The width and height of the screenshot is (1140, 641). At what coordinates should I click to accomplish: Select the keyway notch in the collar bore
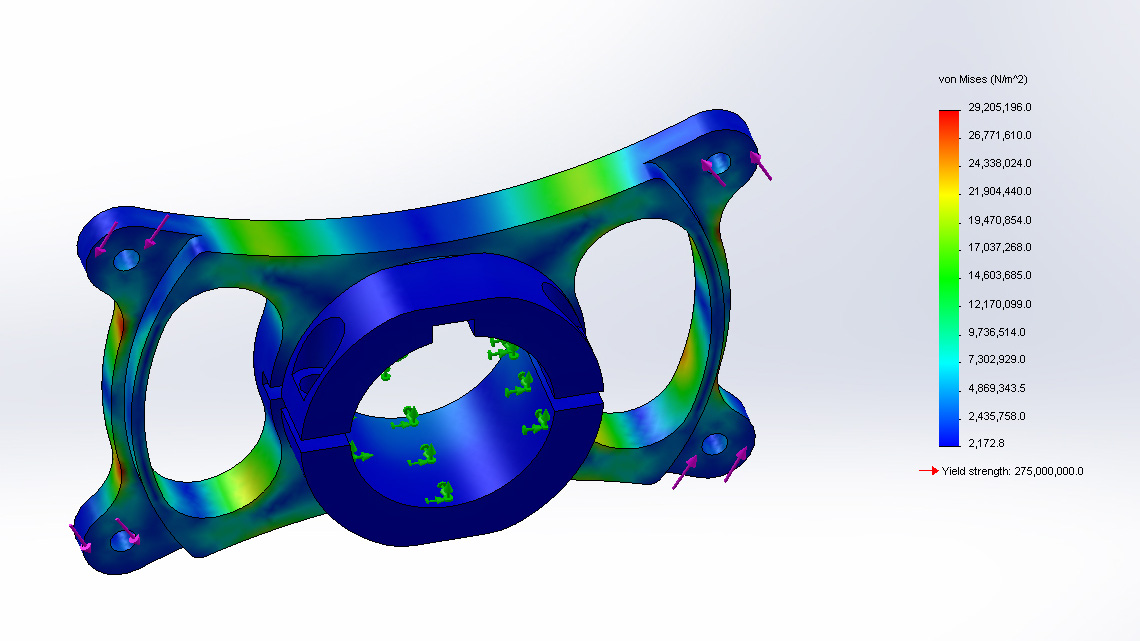pyautogui.click(x=454, y=333)
